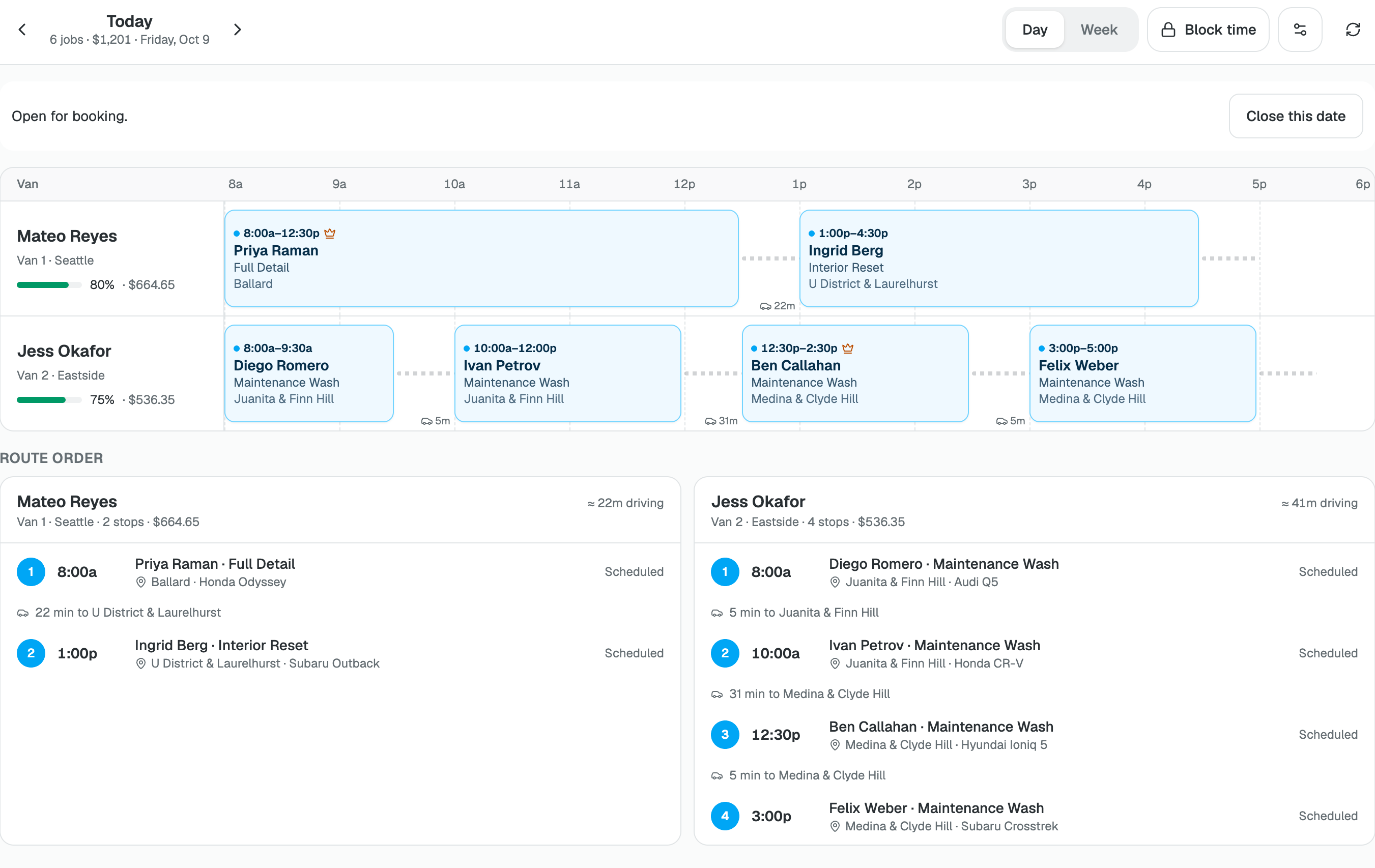
Task: Open the filter settings sliders icon
Action: pyautogui.click(x=1300, y=30)
